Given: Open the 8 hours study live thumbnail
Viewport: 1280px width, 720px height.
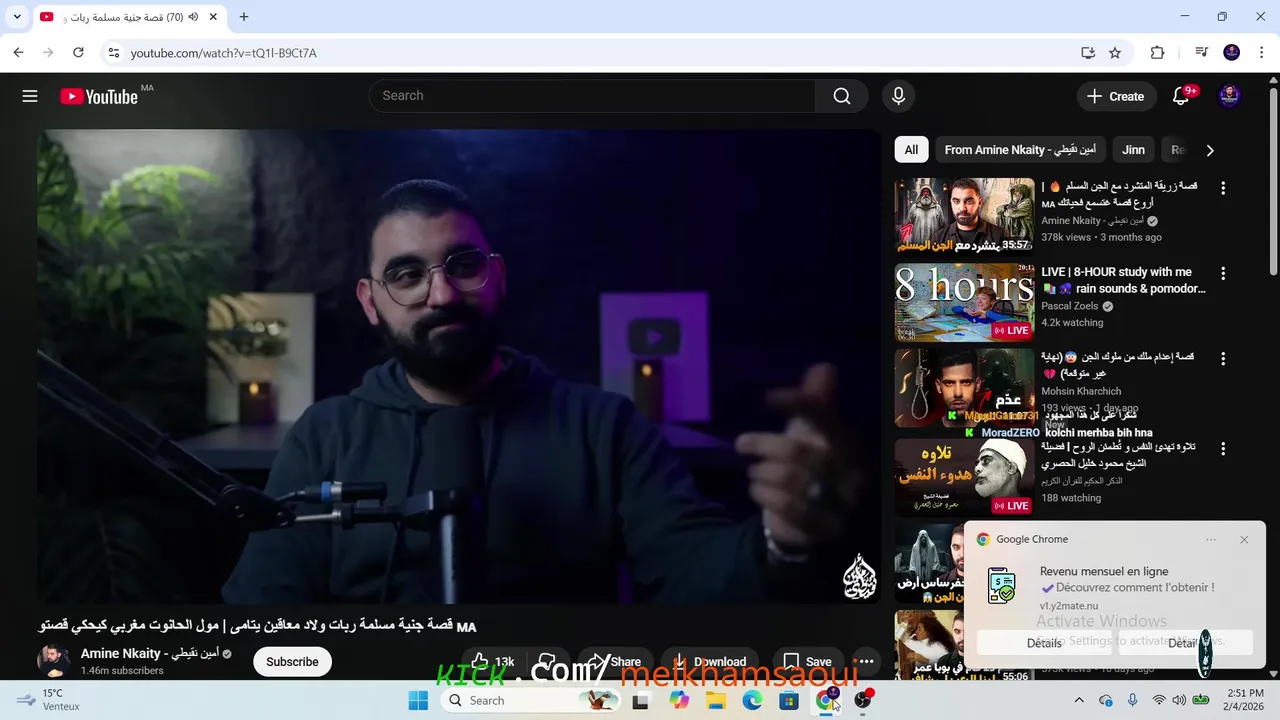Looking at the screenshot, I should pos(964,303).
